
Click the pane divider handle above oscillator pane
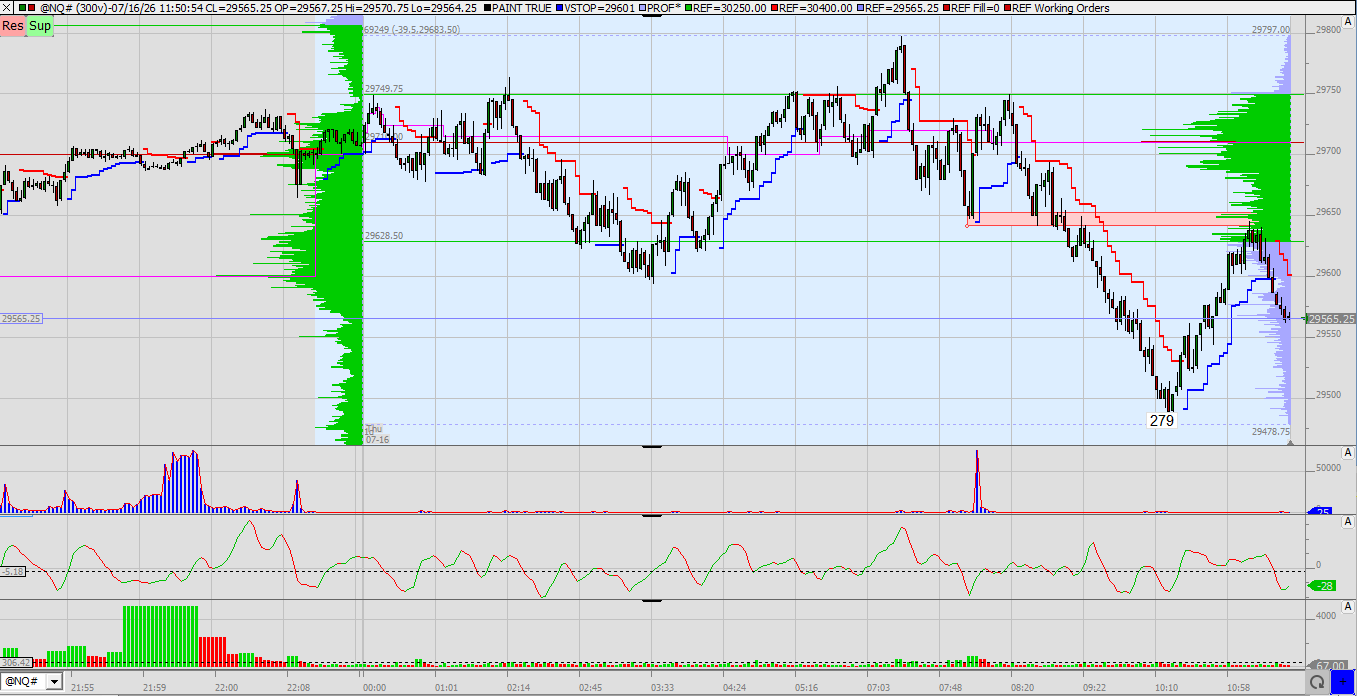(x=652, y=515)
